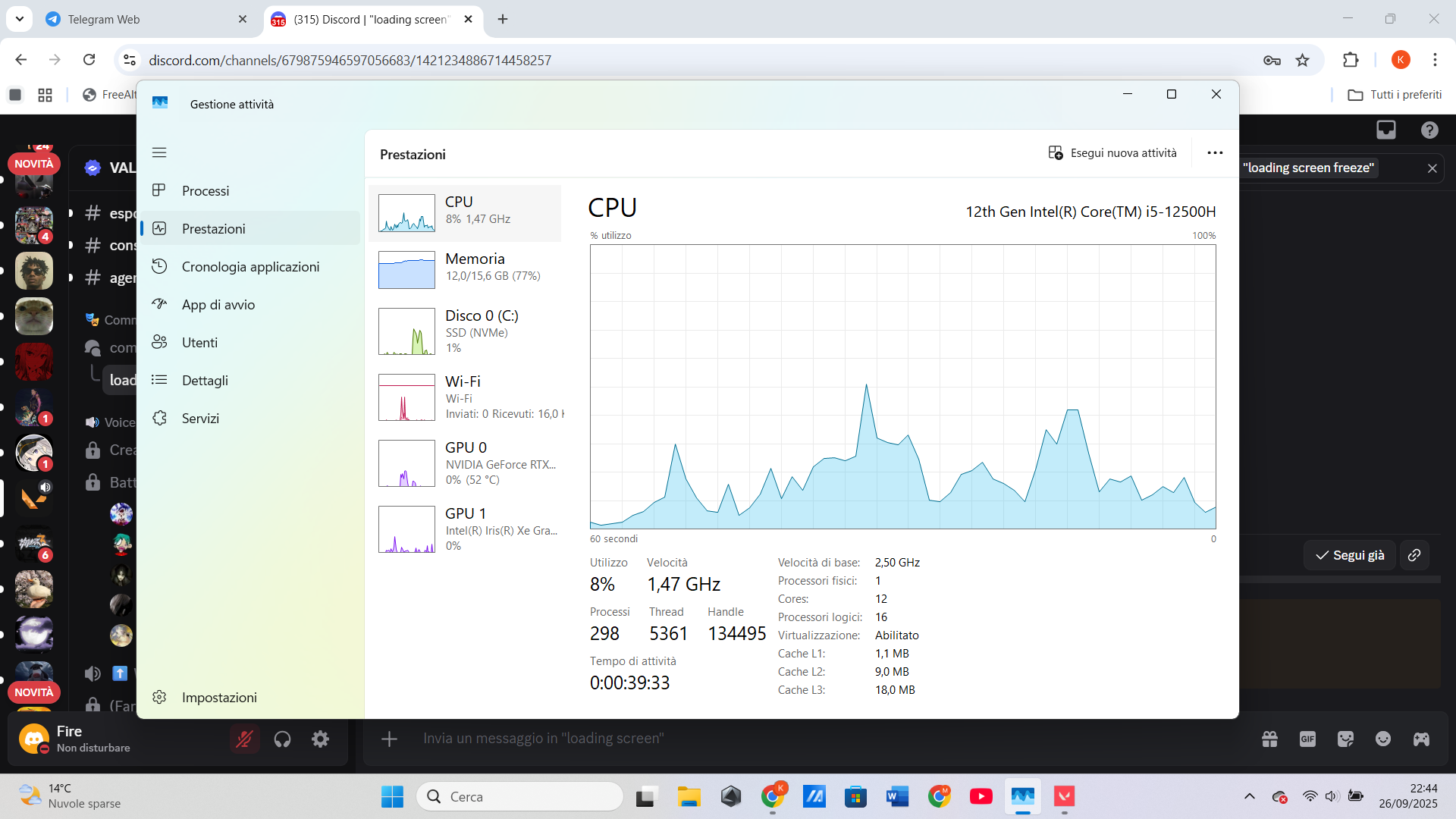Image resolution: width=1456 pixels, height=819 pixels.
Task: Click the Segui già following toggle
Action: point(1350,555)
